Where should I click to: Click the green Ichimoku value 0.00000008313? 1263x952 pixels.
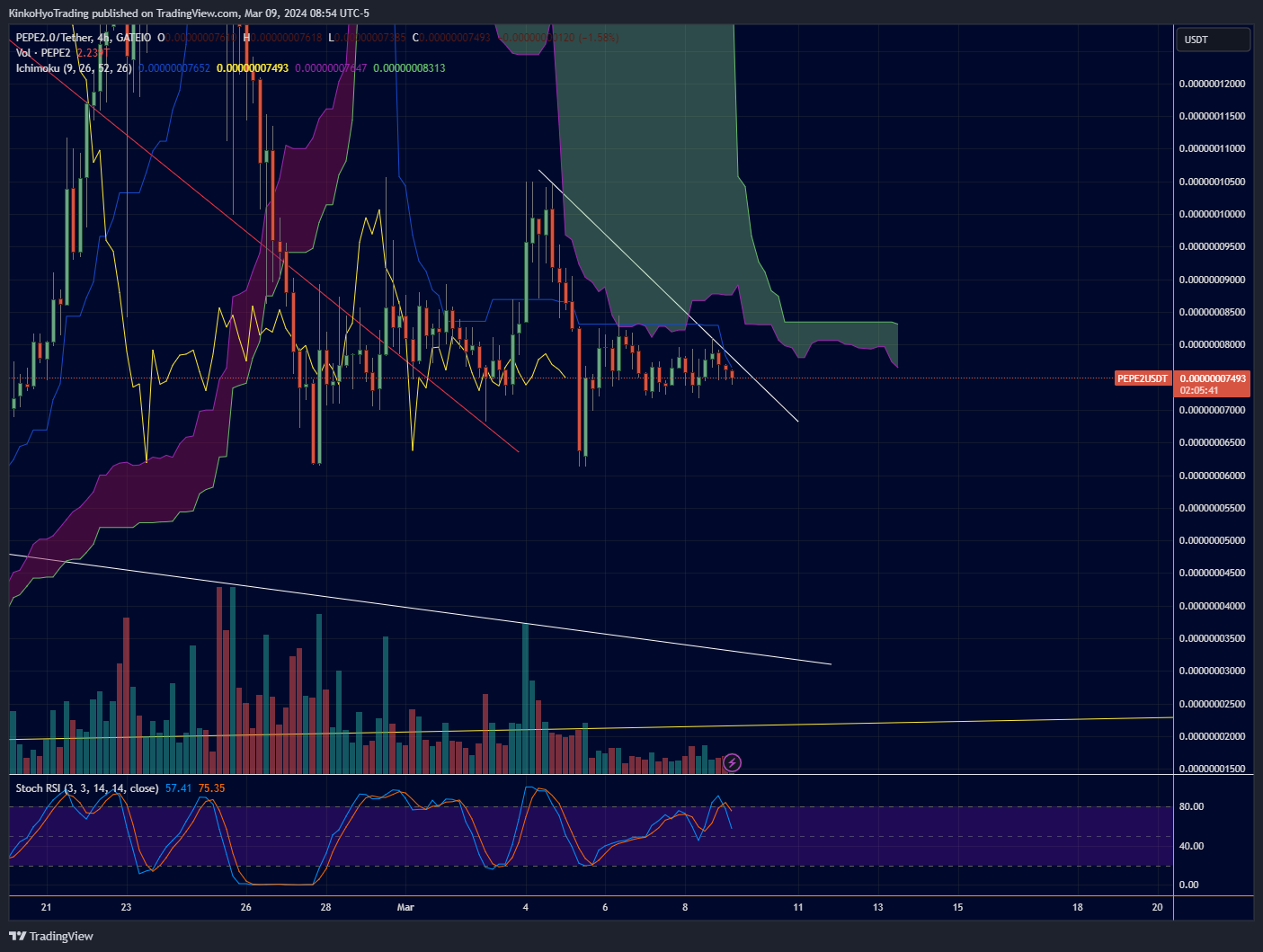(409, 68)
